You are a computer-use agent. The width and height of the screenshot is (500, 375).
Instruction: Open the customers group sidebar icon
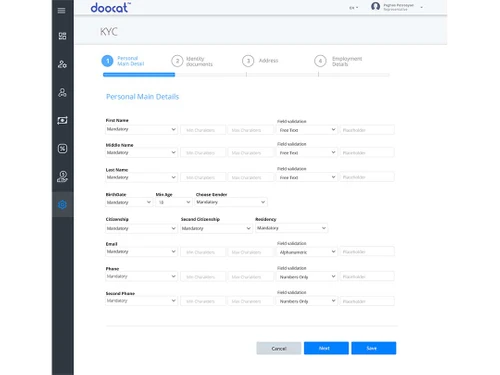(x=62, y=92)
